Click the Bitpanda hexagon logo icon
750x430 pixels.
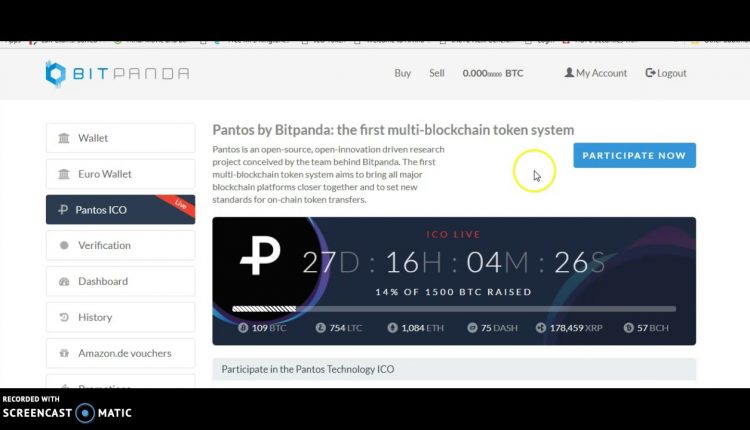[x=55, y=74]
